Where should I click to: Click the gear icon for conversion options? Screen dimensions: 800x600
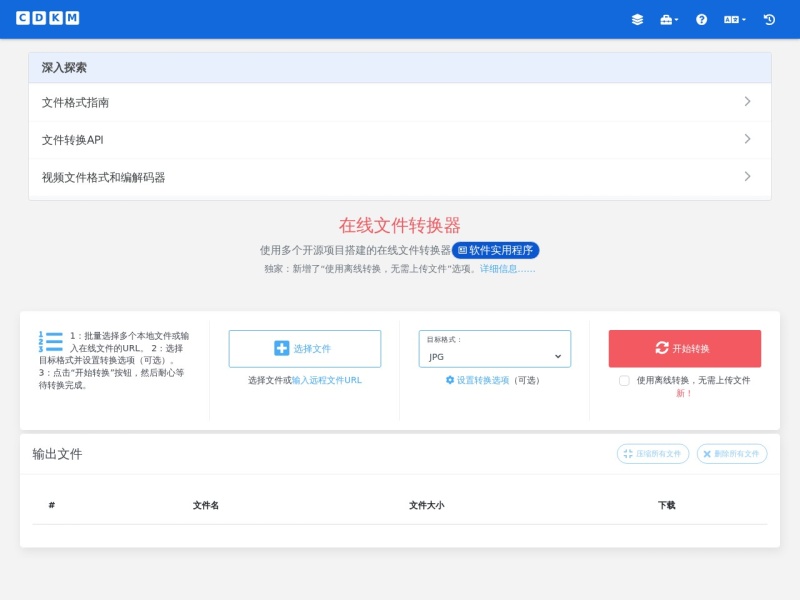tap(450, 380)
